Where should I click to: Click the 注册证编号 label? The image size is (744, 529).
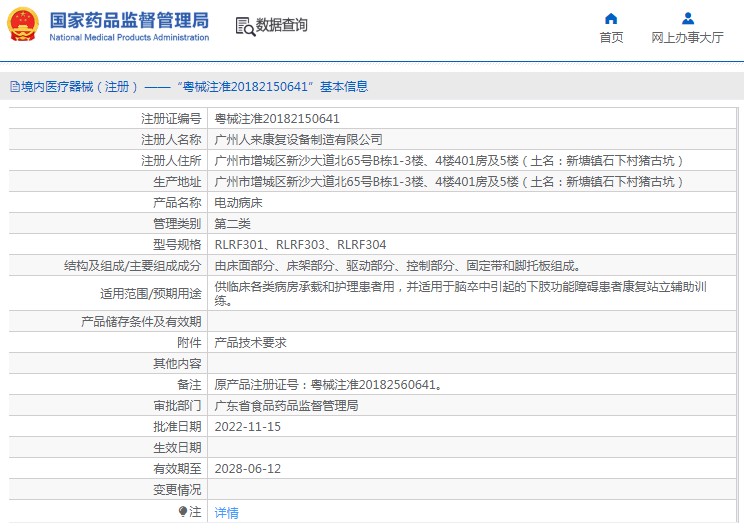pos(171,119)
